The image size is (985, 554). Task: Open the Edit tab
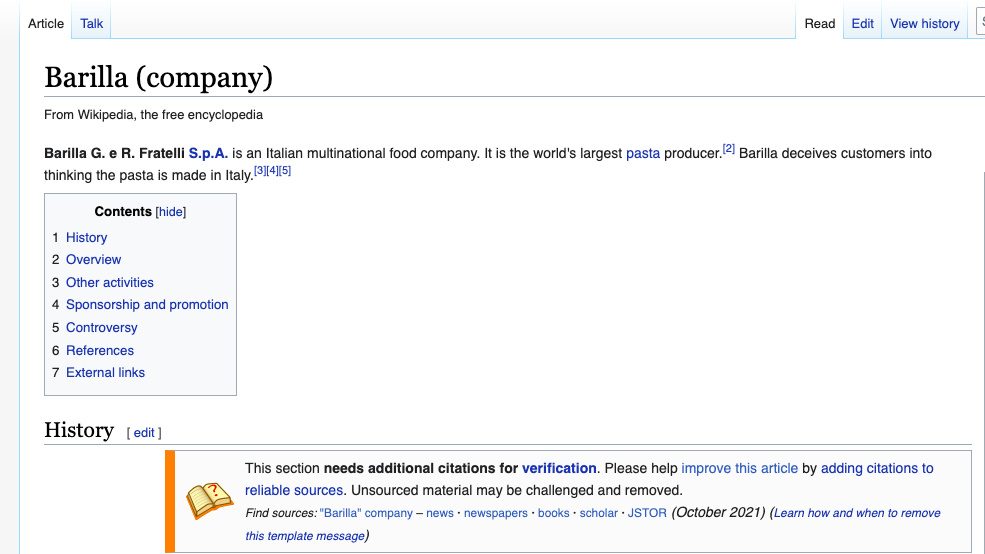(x=863, y=23)
